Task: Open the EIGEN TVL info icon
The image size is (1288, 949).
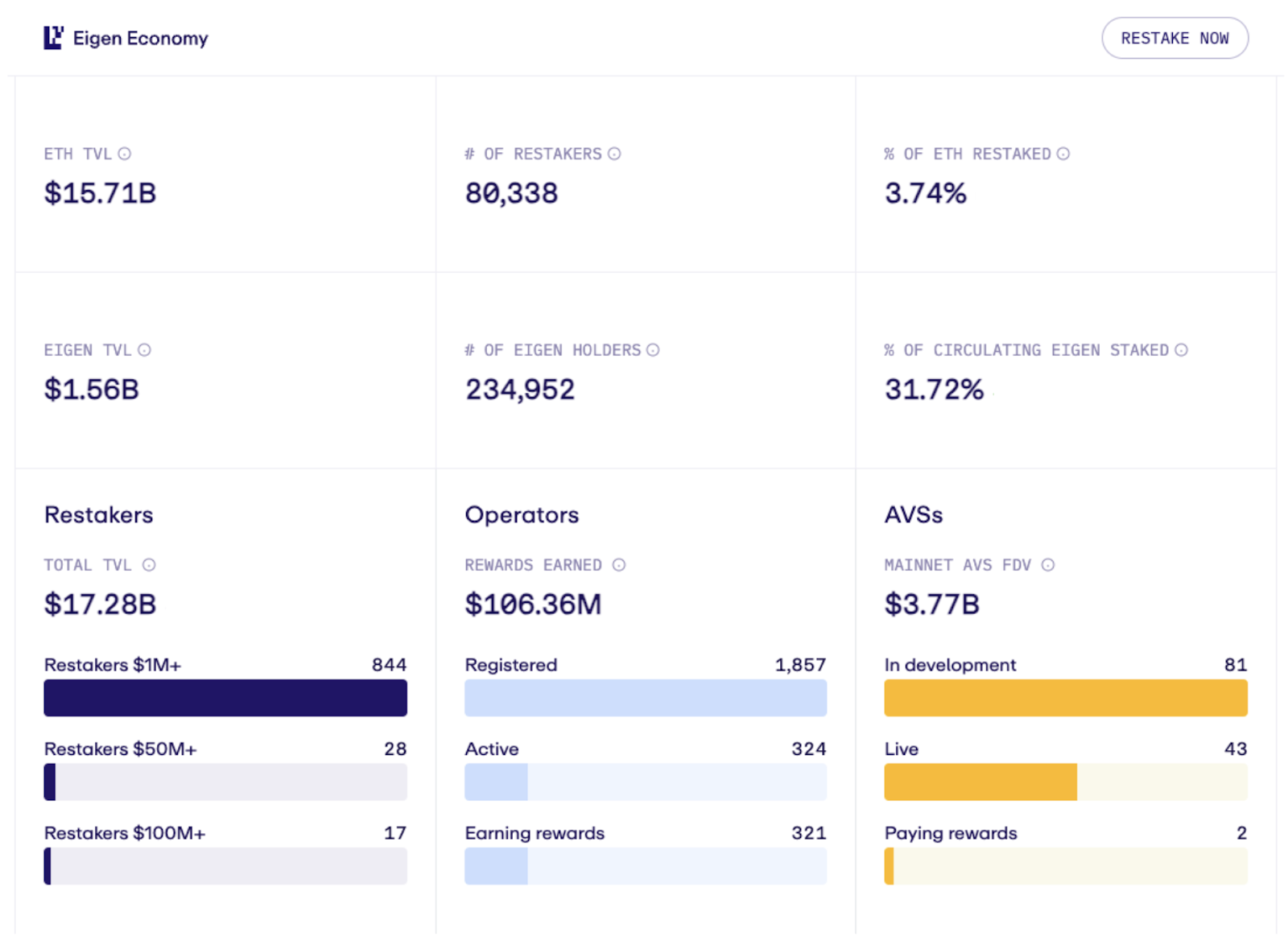Action: coord(144,350)
